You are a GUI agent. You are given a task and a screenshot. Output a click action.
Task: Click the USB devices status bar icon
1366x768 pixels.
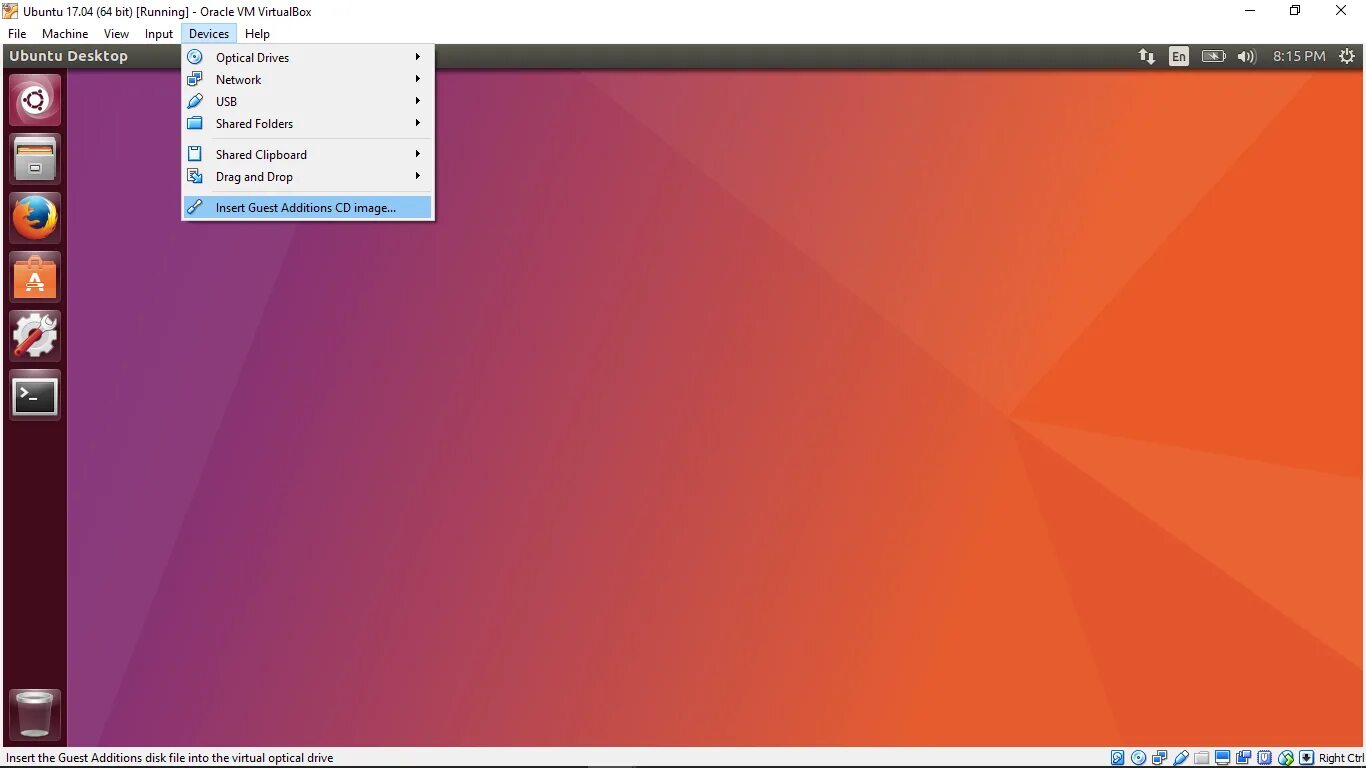point(1181,758)
